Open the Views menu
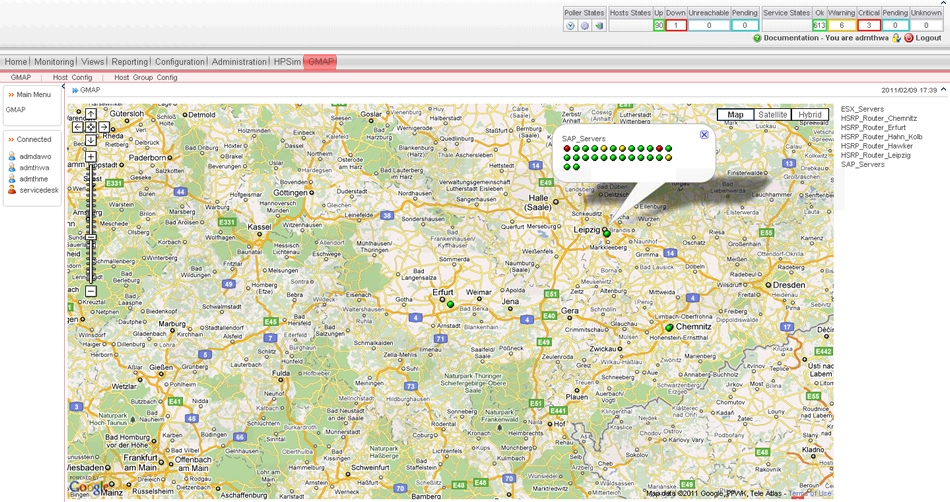Viewport: 950px width, 502px height. pyautogui.click(x=92, y=62)
